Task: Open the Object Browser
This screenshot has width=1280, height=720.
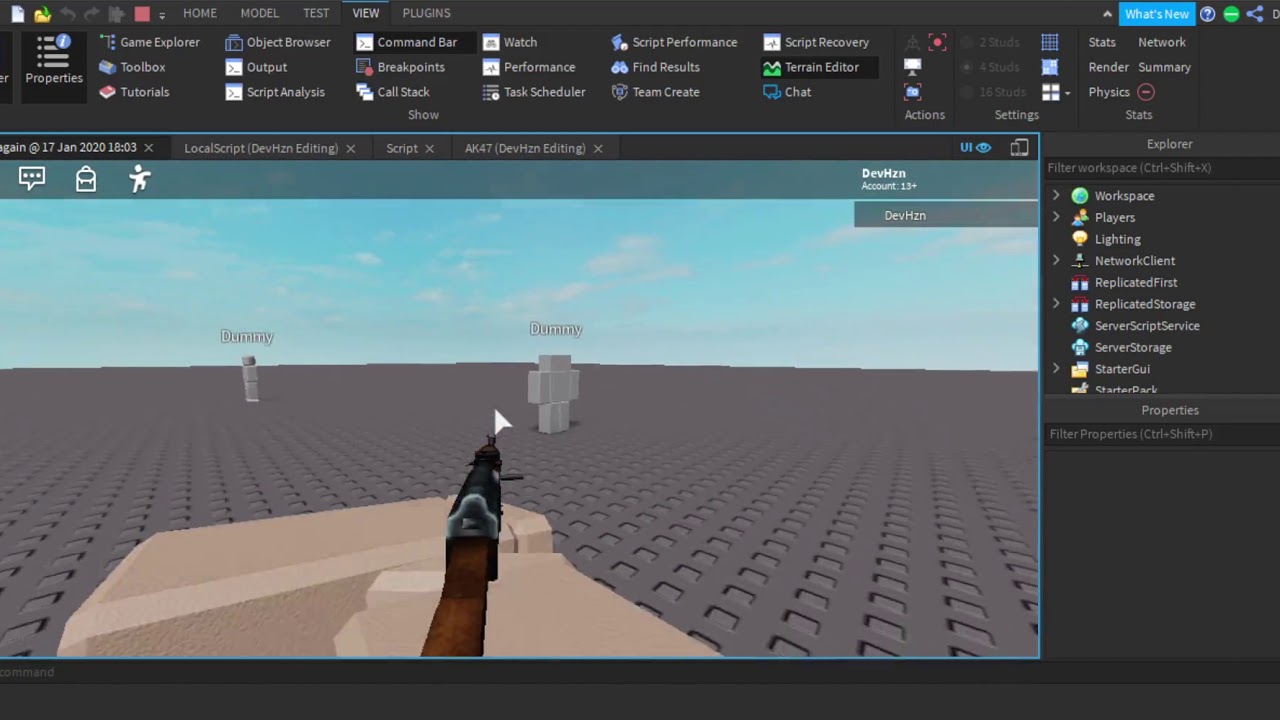Action: pos(277,42)
